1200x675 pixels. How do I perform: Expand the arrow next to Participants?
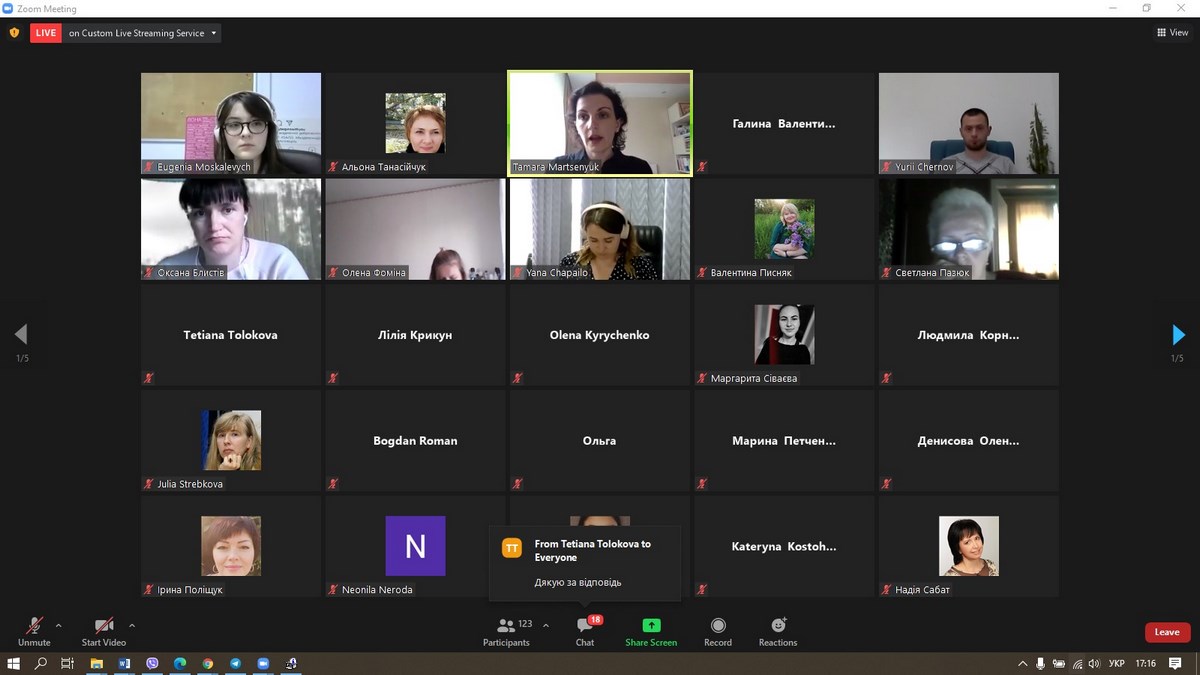[546, 626]
